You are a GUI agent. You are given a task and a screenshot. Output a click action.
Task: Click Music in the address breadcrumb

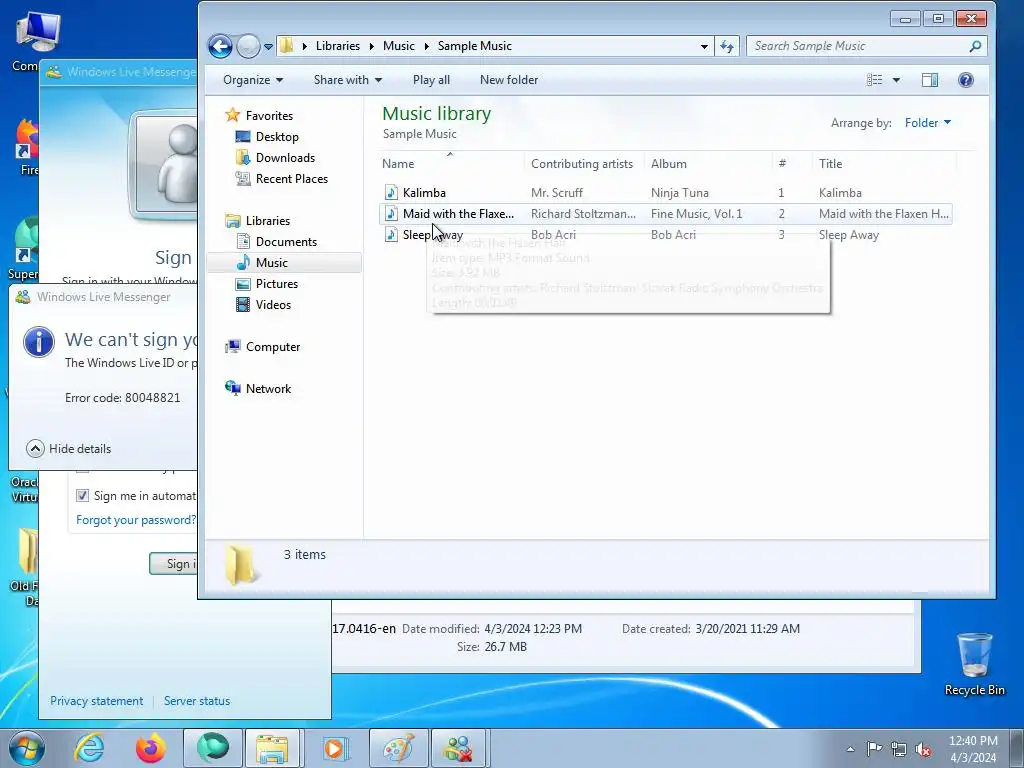(398, 46)
